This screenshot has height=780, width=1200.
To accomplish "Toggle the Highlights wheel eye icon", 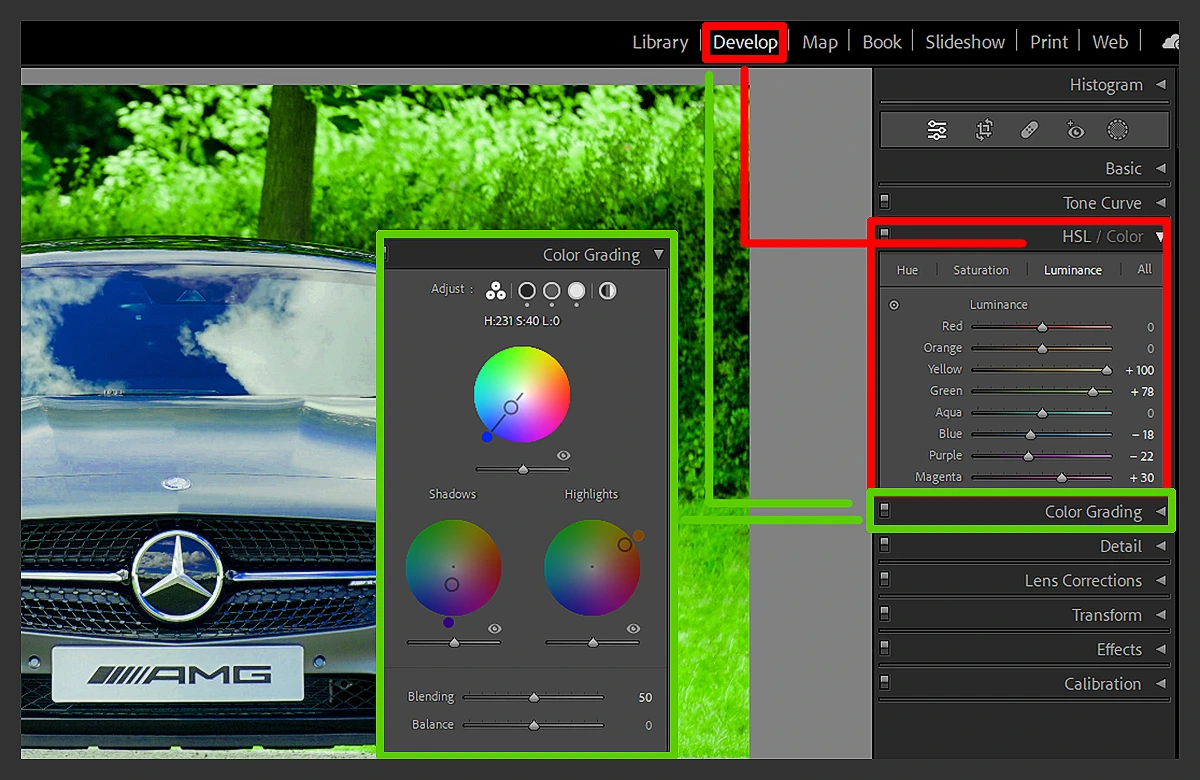I will point(633,629).
